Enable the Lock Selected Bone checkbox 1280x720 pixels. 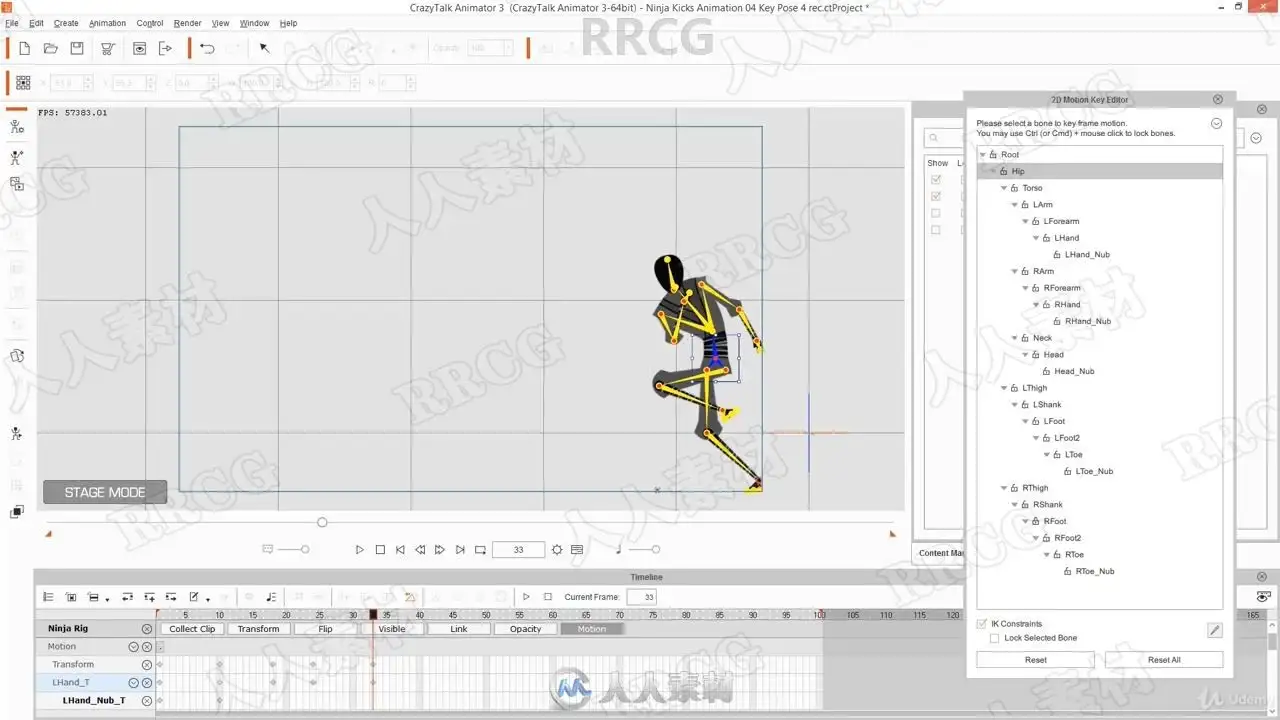(x=994, y=638)
